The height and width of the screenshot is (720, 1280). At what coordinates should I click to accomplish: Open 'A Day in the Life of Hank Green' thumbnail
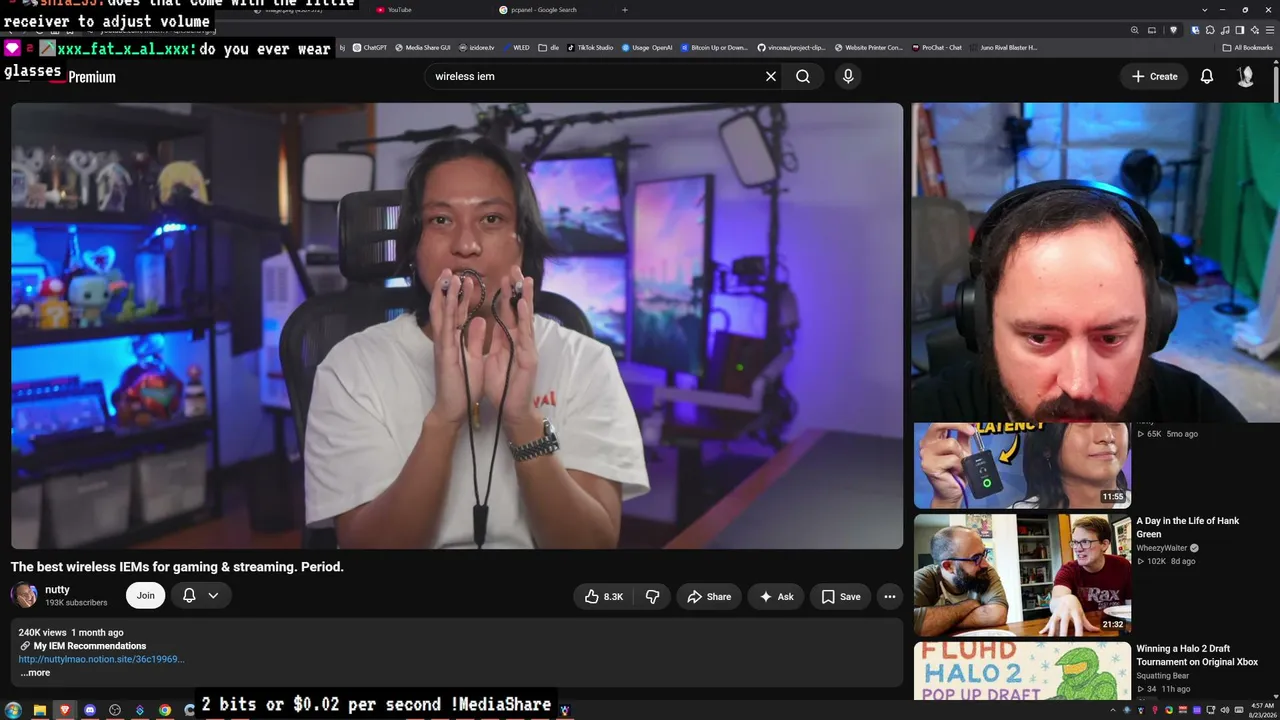click(x=1022, y=575)
